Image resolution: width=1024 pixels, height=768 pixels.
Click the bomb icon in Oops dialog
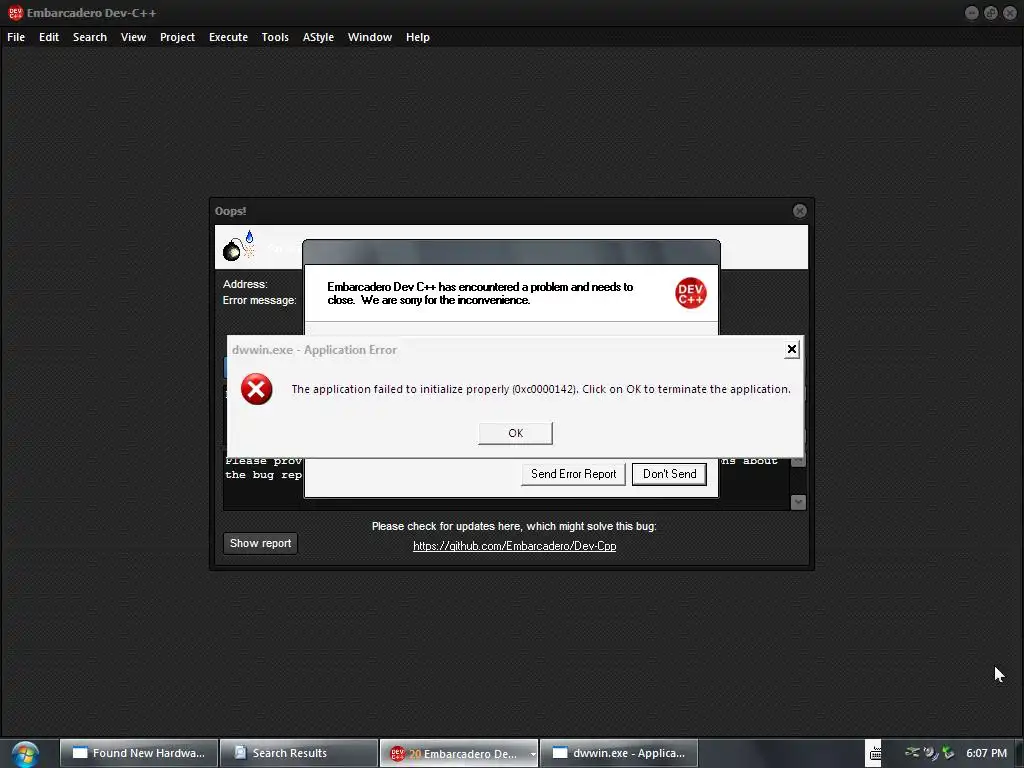[238, 246]
